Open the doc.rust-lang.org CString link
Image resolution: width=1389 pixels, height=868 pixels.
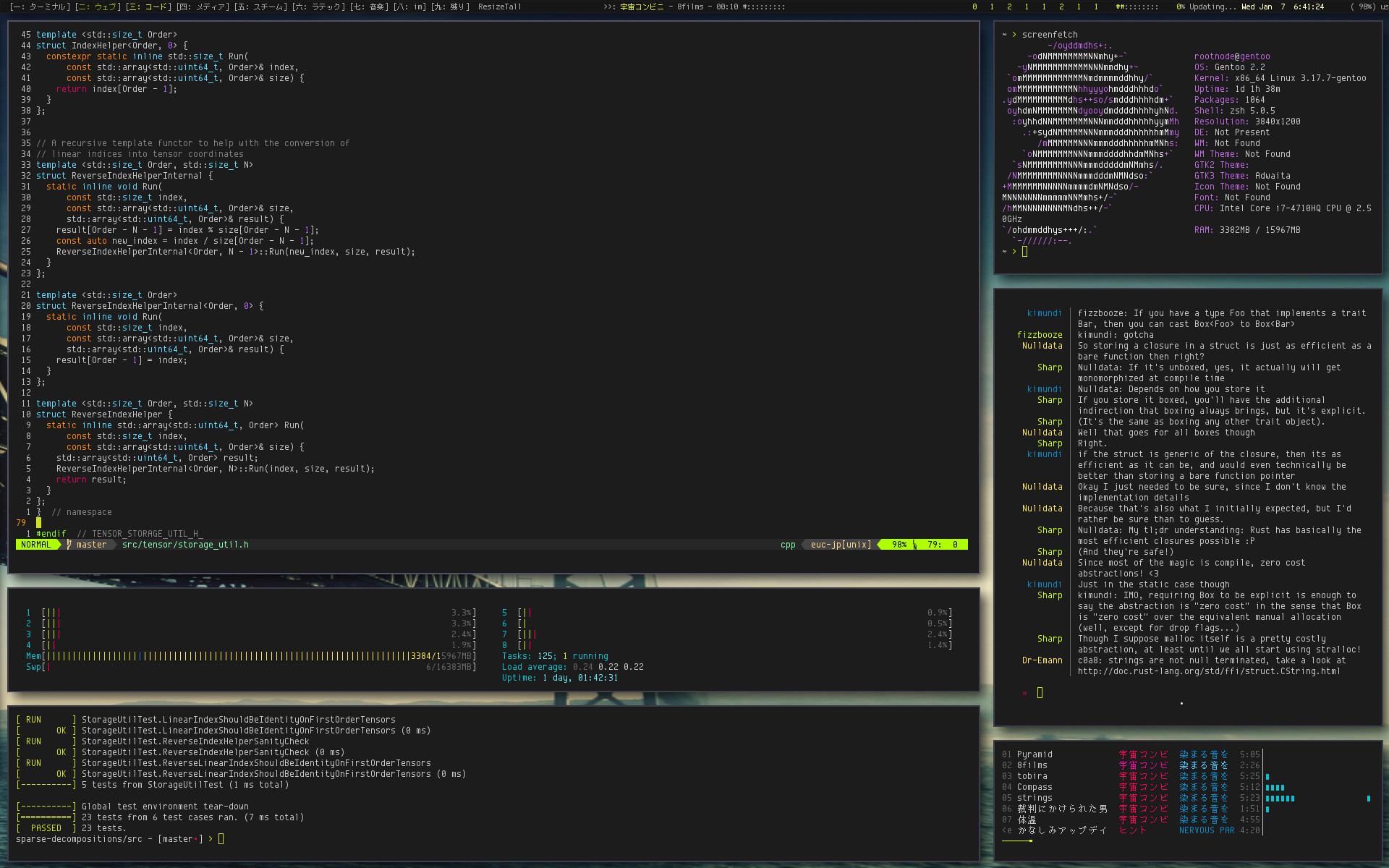coord(1208,671)
